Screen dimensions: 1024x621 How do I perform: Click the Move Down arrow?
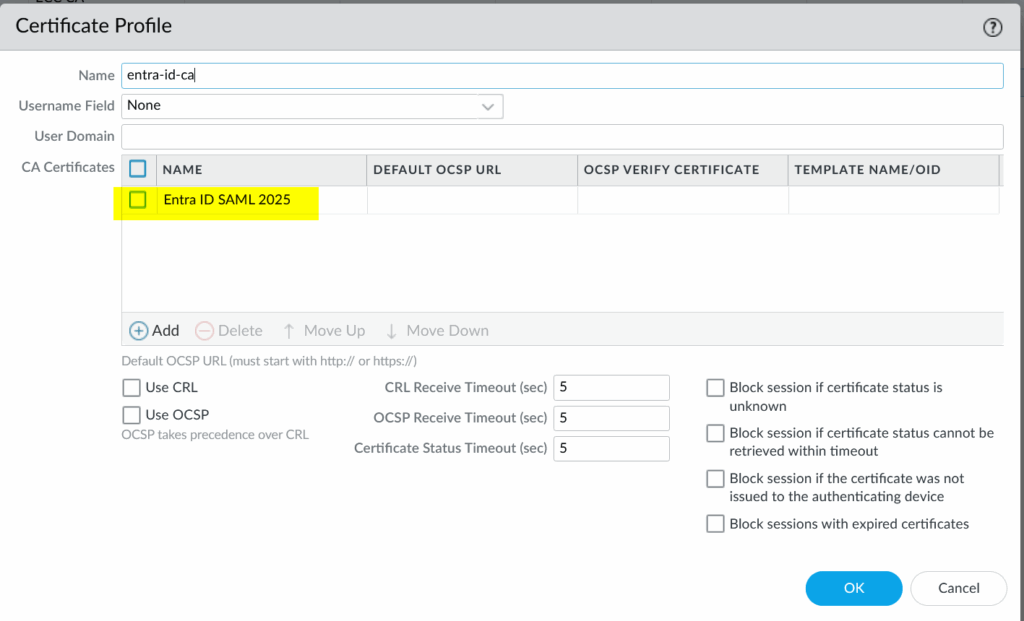(391, 330)
